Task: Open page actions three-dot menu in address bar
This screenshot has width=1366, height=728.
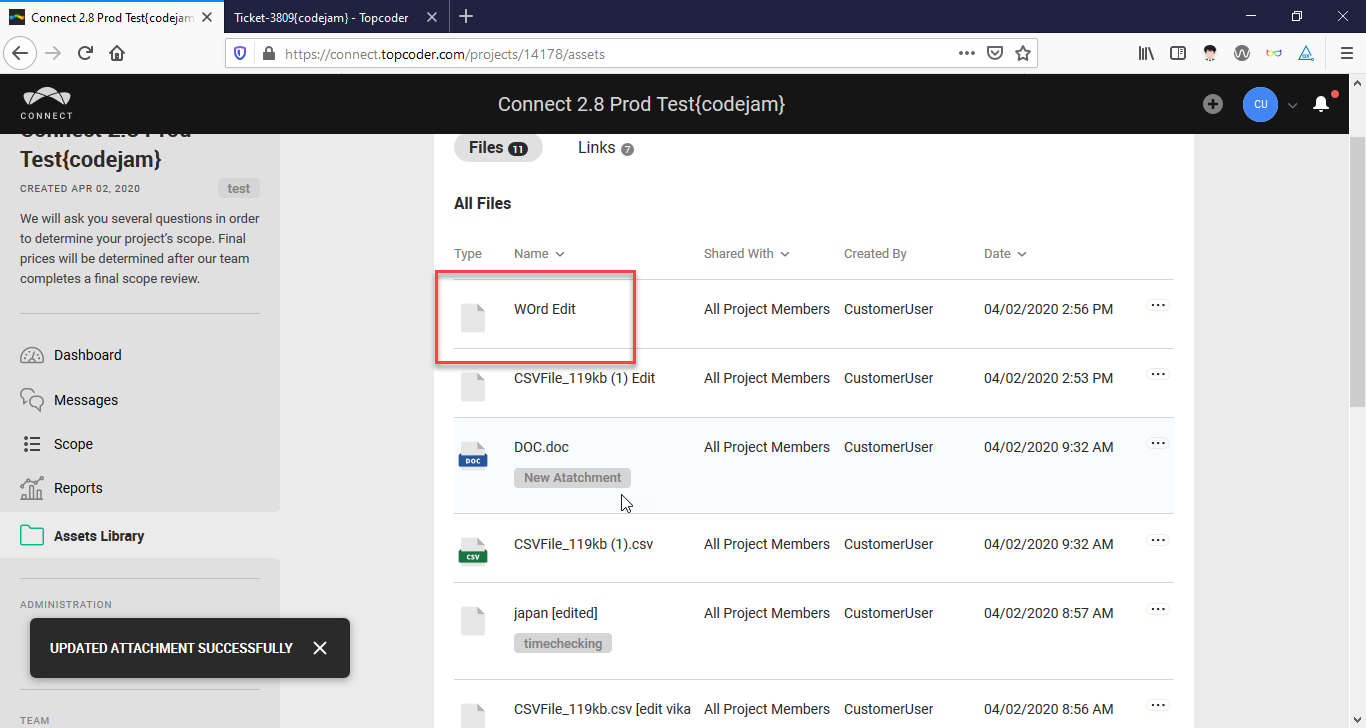Action: tap(966, 54)
